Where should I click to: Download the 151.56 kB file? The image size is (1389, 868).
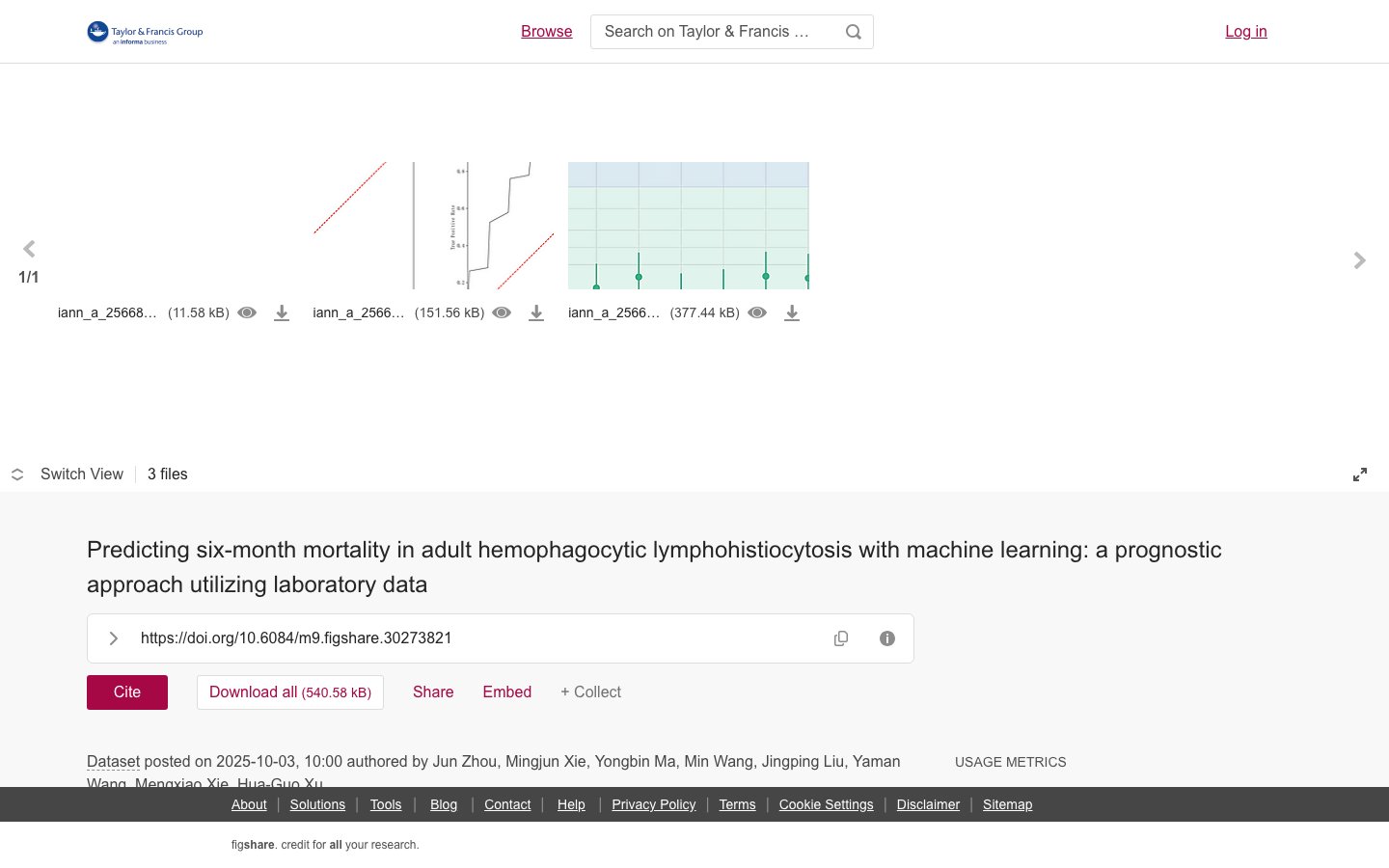(x=536, y=312)
